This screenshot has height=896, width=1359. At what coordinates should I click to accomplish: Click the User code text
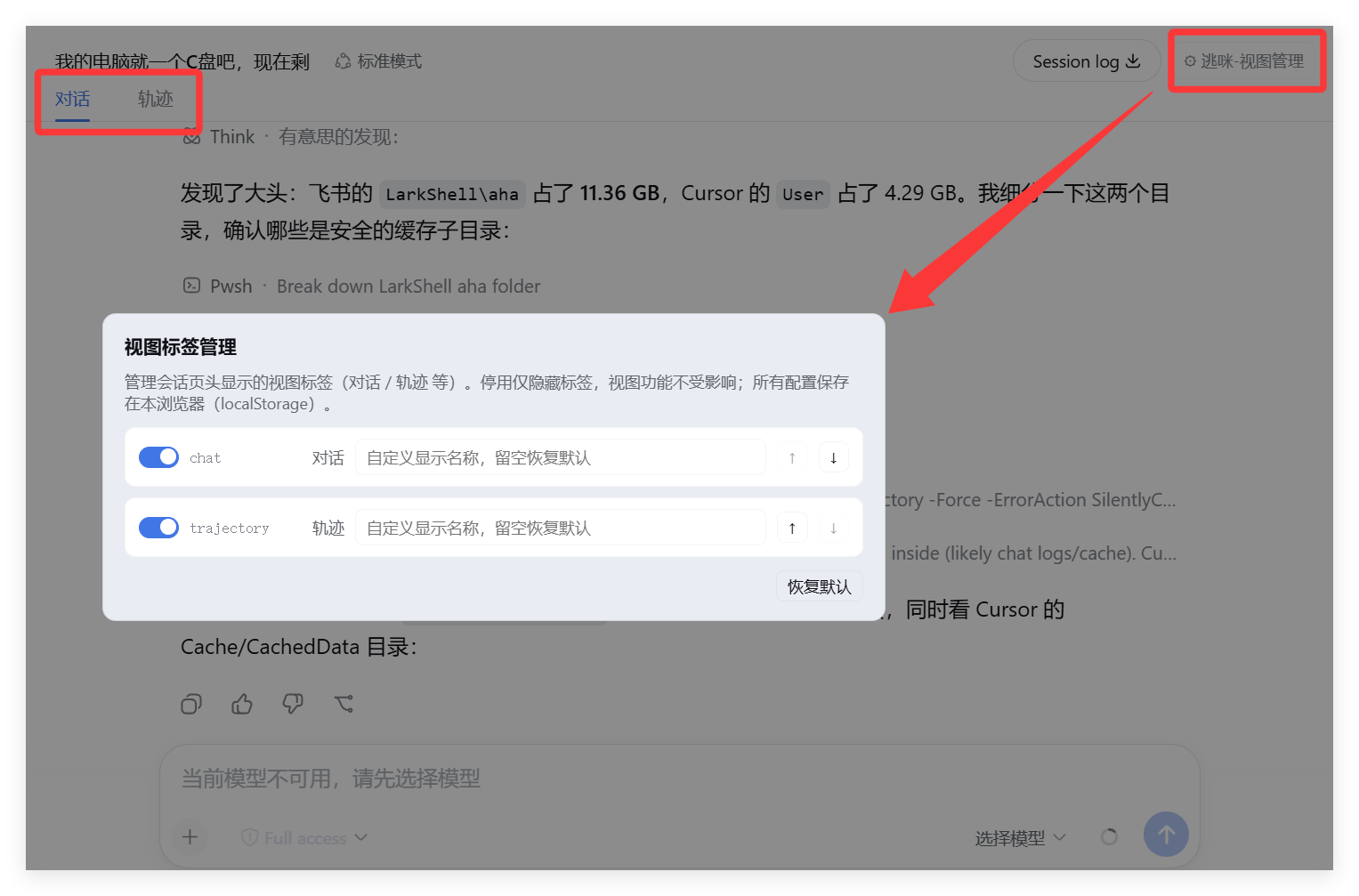pos(803,194)
